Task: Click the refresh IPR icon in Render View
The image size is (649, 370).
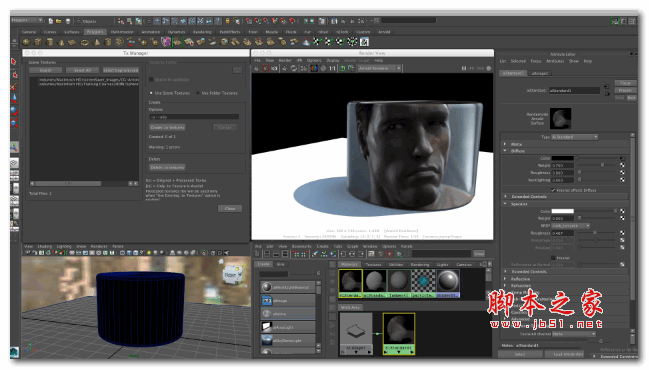Action: (x=293, y=68)
